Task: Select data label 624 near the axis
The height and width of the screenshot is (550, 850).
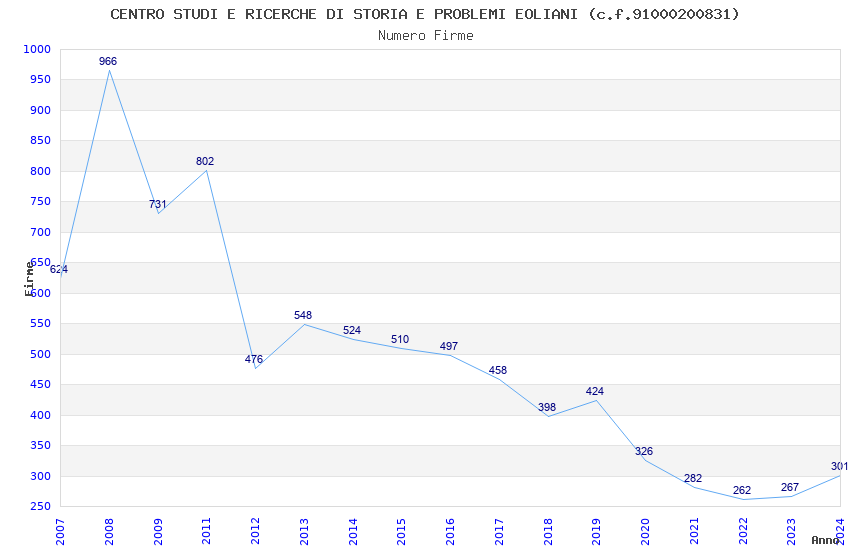Action: coord(59,269)
